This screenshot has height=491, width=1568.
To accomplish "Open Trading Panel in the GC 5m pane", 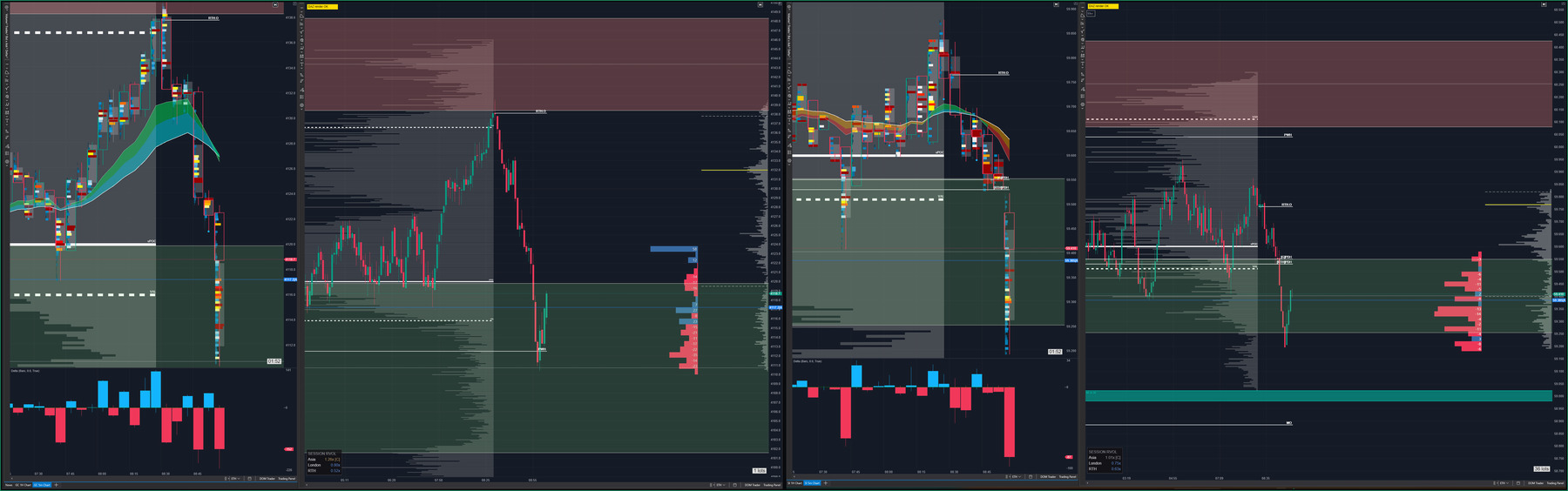I will 287,478.
